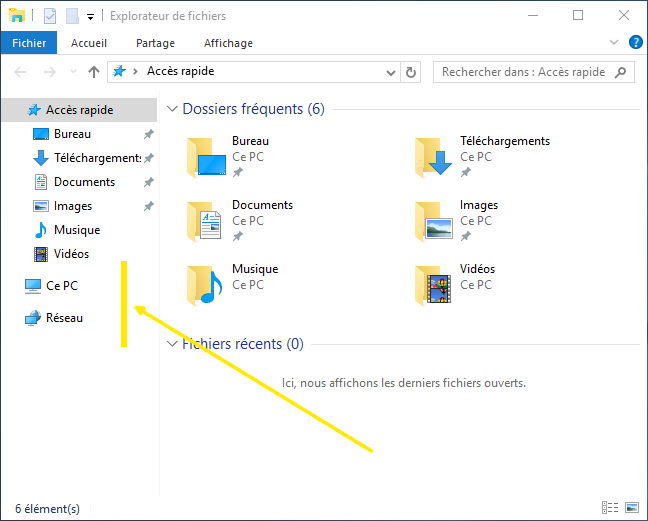Select the Téléchargements folder icon in main pane
This screenshot has height=521, width=648.
point(434,157)
